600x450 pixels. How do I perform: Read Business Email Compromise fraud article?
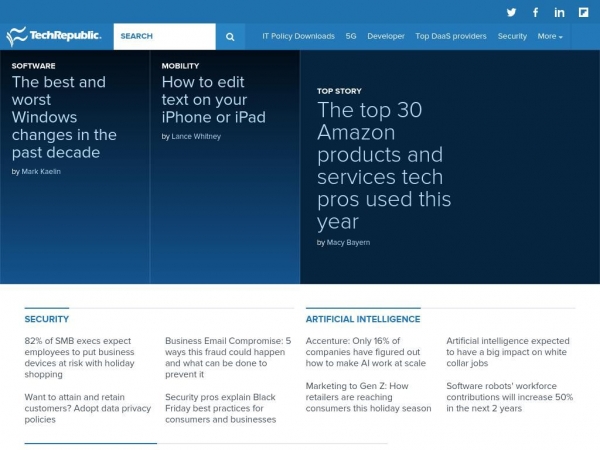[x=228, y=357]
